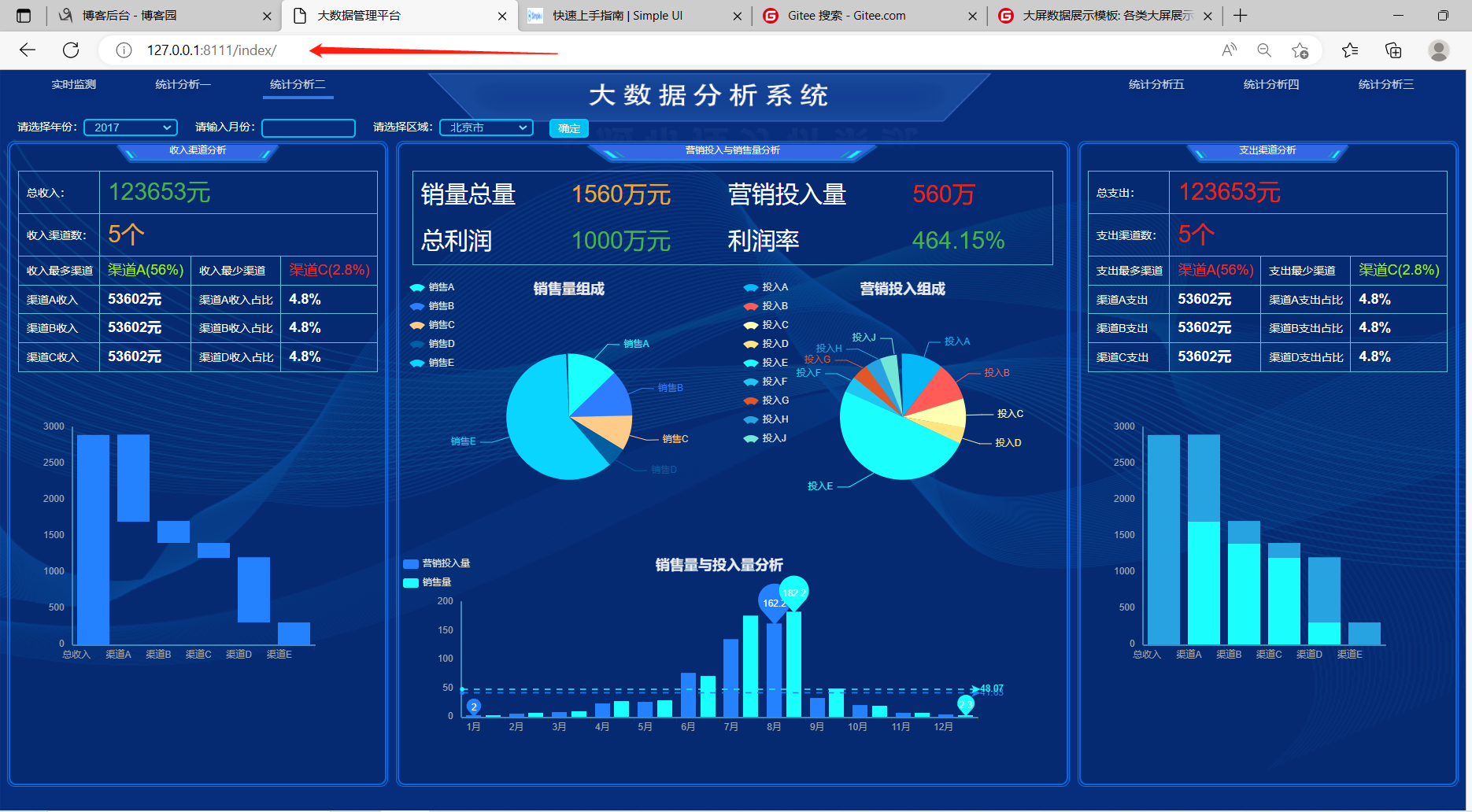Open the 实时监测 navigation item
This screenshot has height=812, width=1472.
74,84
